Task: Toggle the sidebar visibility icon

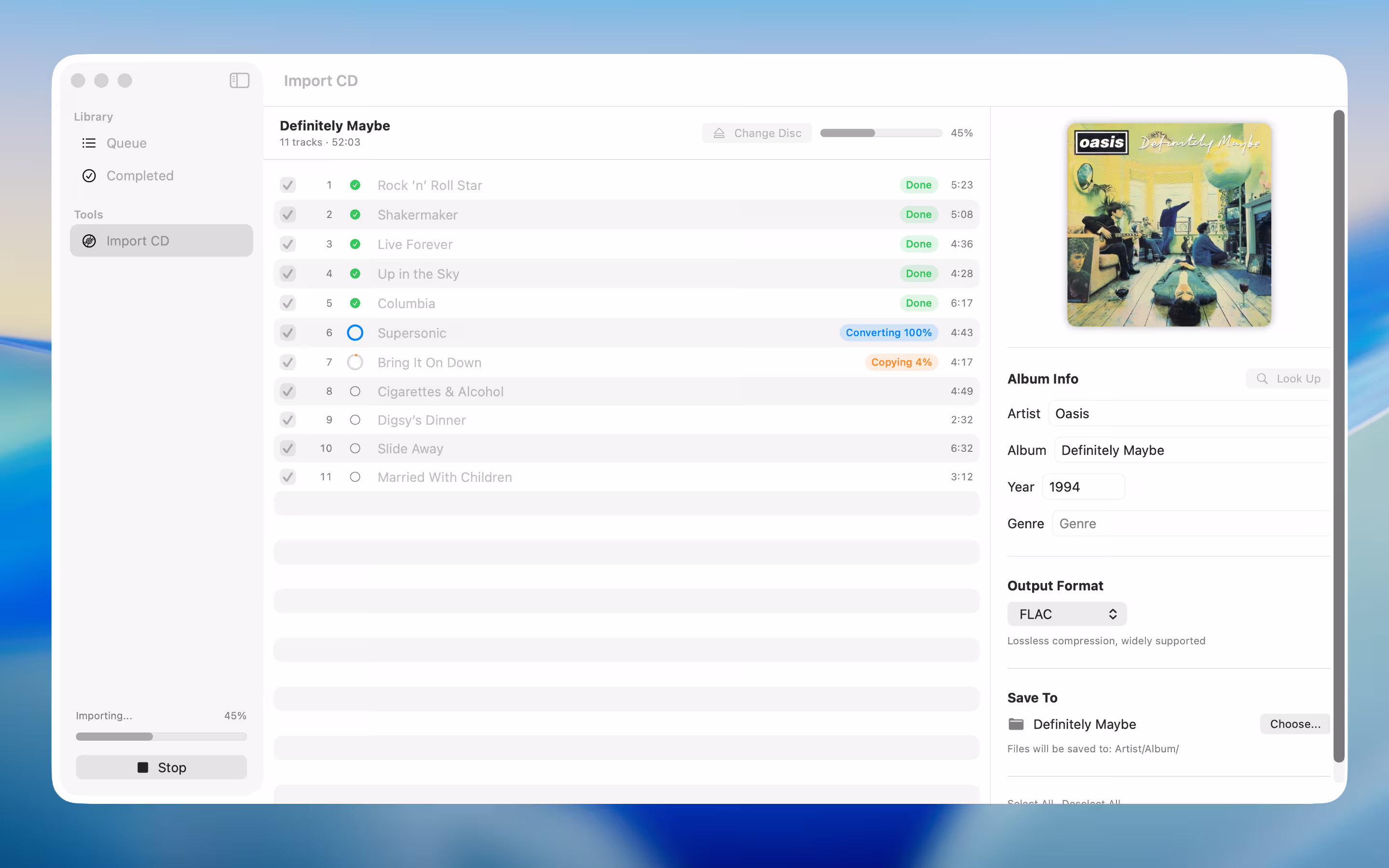Action: click(239, 81)
